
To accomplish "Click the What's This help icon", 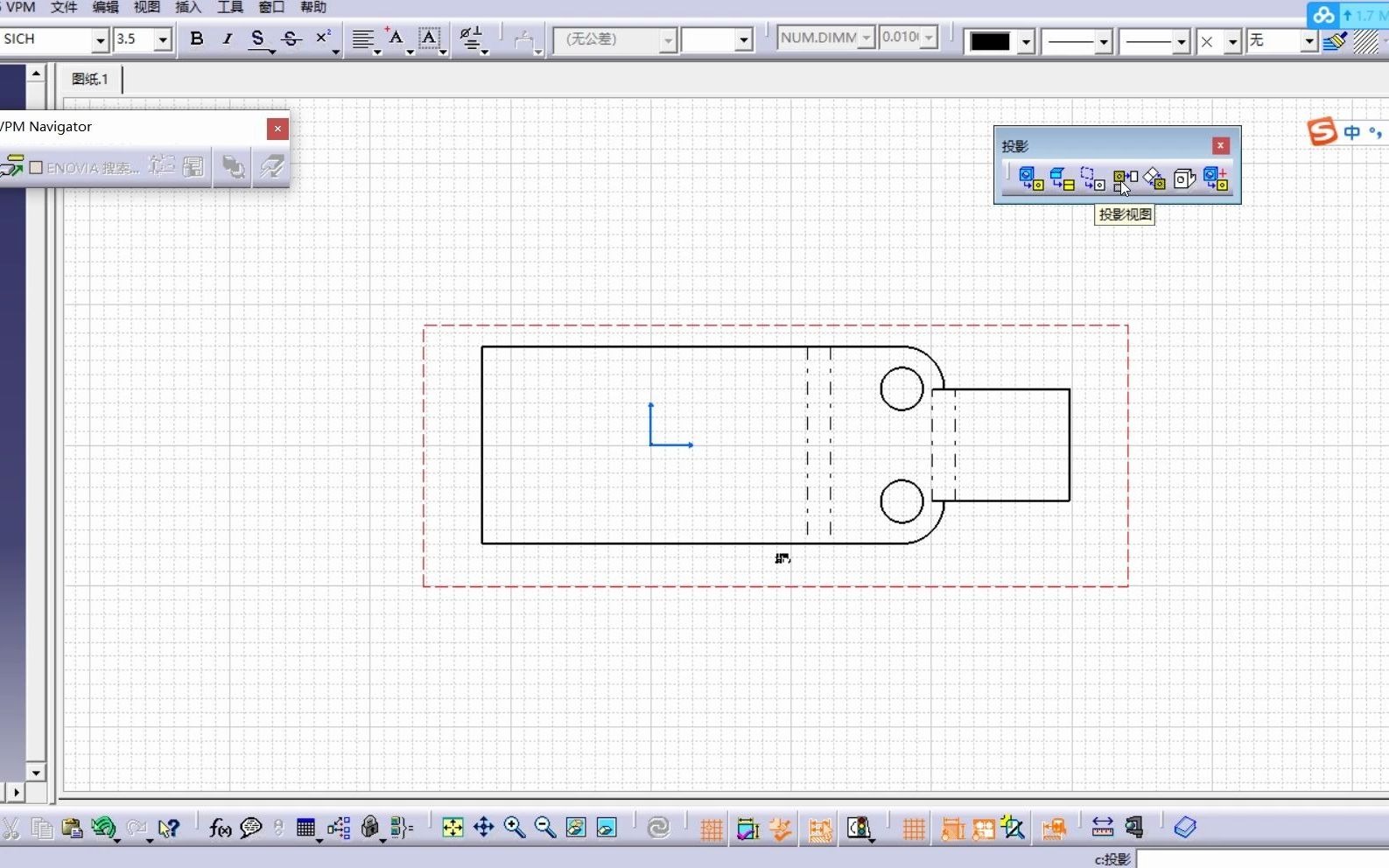I will pyautogui.click(x=169, y=827).
